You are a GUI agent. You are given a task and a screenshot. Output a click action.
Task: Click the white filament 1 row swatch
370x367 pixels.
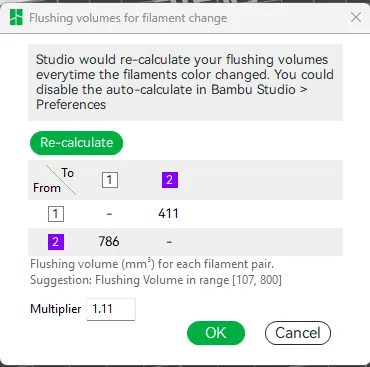tap(56, 213)
